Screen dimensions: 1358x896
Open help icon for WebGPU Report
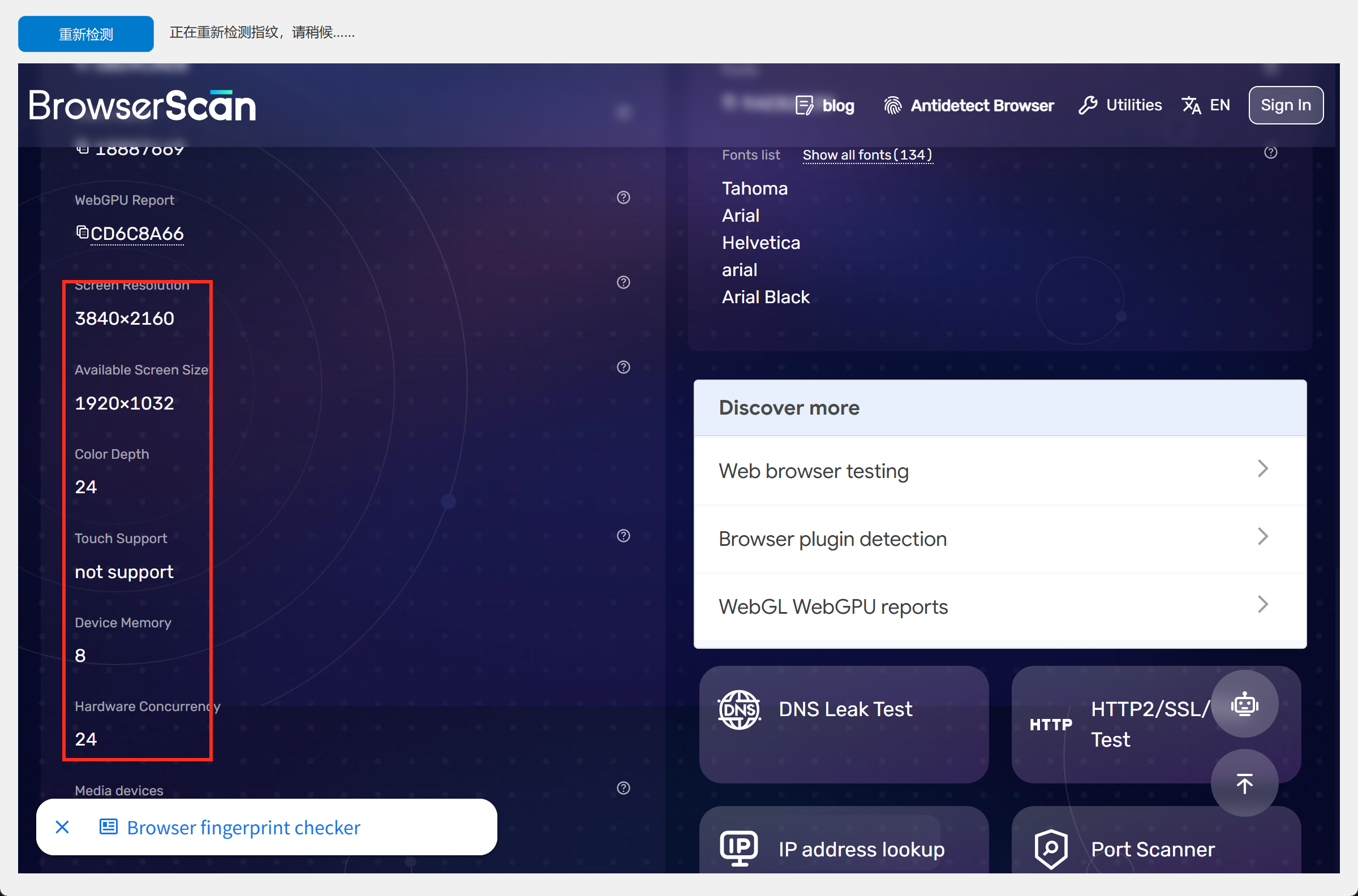(623, 198)
